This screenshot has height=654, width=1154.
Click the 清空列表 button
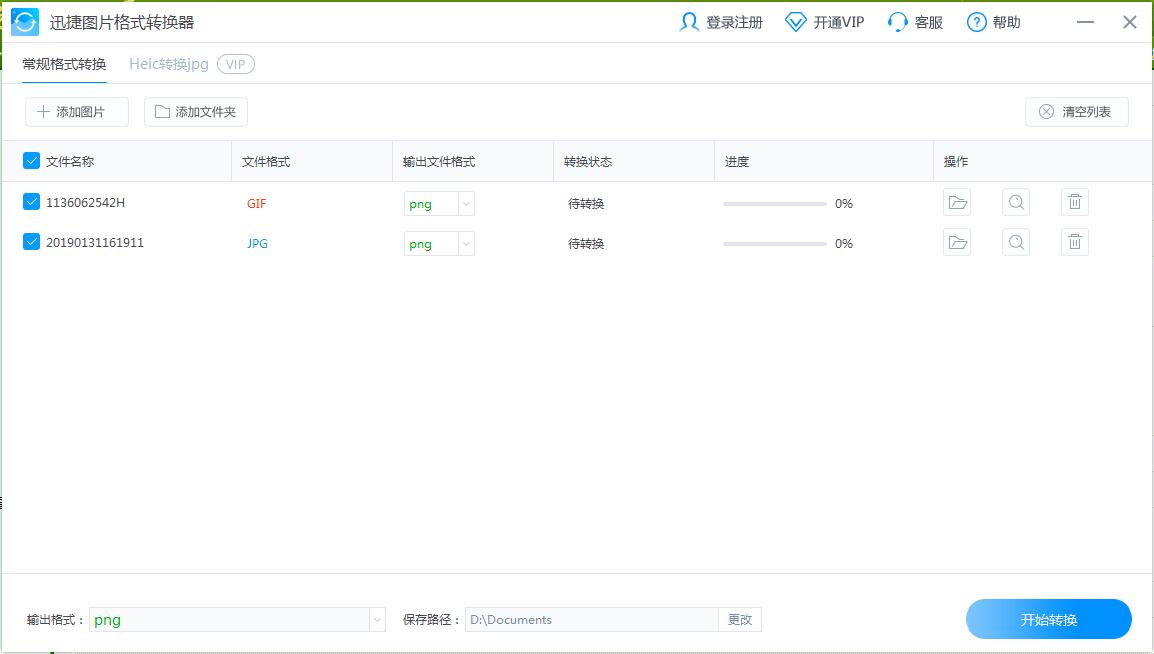click(1076, 112)
